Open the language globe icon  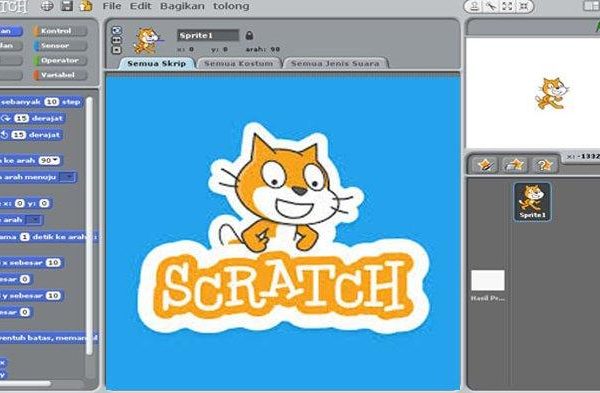(47, 6)
